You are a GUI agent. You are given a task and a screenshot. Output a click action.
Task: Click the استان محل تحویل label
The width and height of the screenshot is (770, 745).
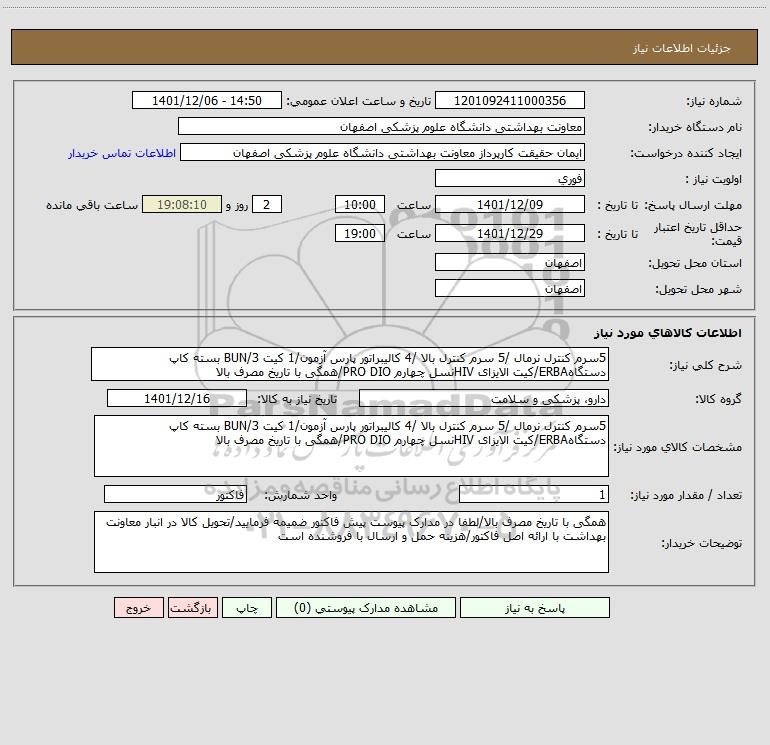[x=695, y=264]
